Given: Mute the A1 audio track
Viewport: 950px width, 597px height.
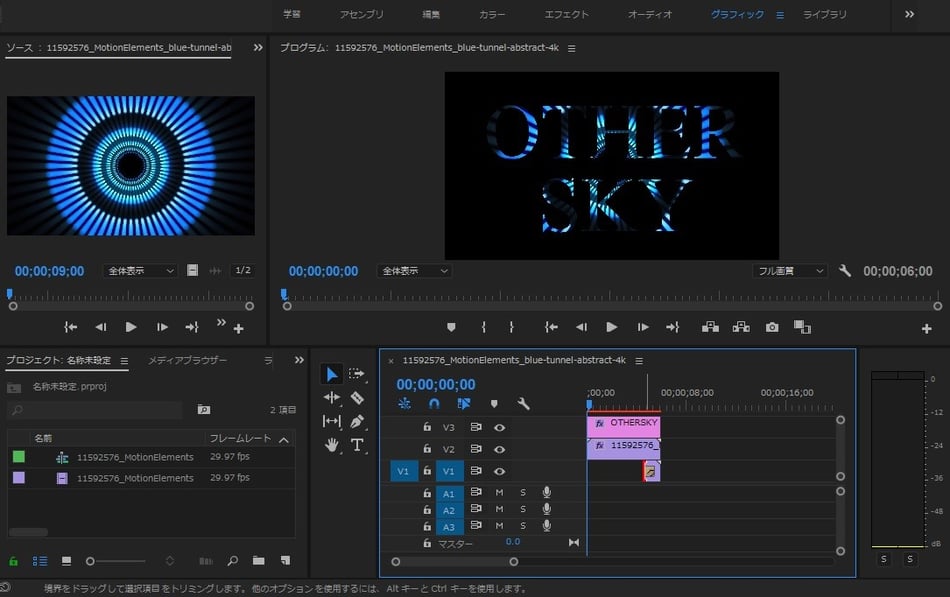Looking at the screenshot, I should click(x=499, y=493).
